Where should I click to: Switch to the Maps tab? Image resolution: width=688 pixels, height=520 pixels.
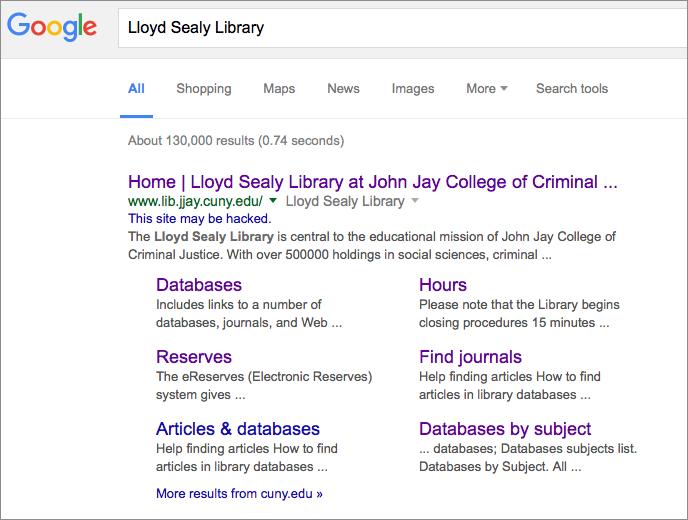coord(279,89)
